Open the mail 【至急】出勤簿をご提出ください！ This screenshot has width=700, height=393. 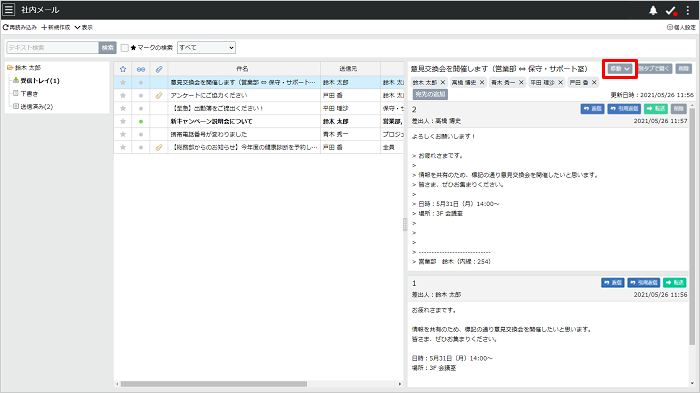click(217, 109)
